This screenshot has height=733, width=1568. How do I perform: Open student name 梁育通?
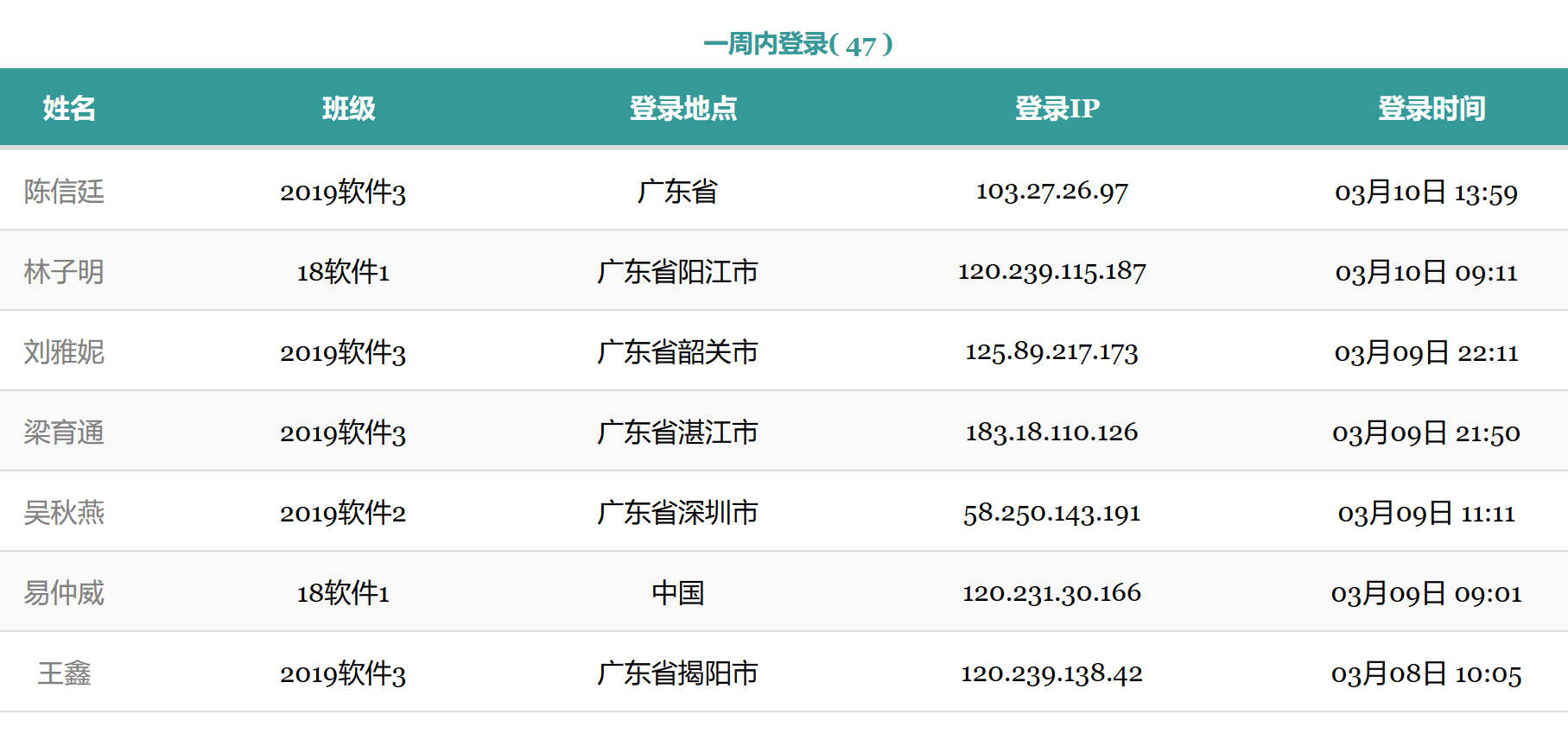64,433
